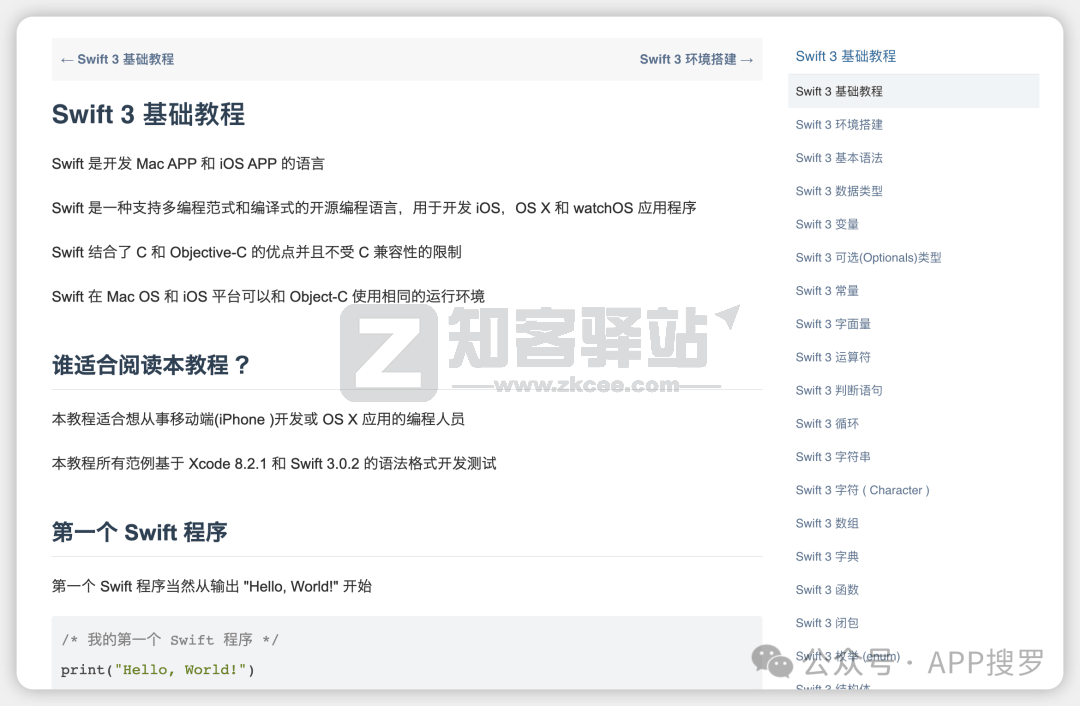This screenshot has height=706, width=1080.
Task: Select Swift 3 字面量 from the menu
Action: tap(833, 323)
